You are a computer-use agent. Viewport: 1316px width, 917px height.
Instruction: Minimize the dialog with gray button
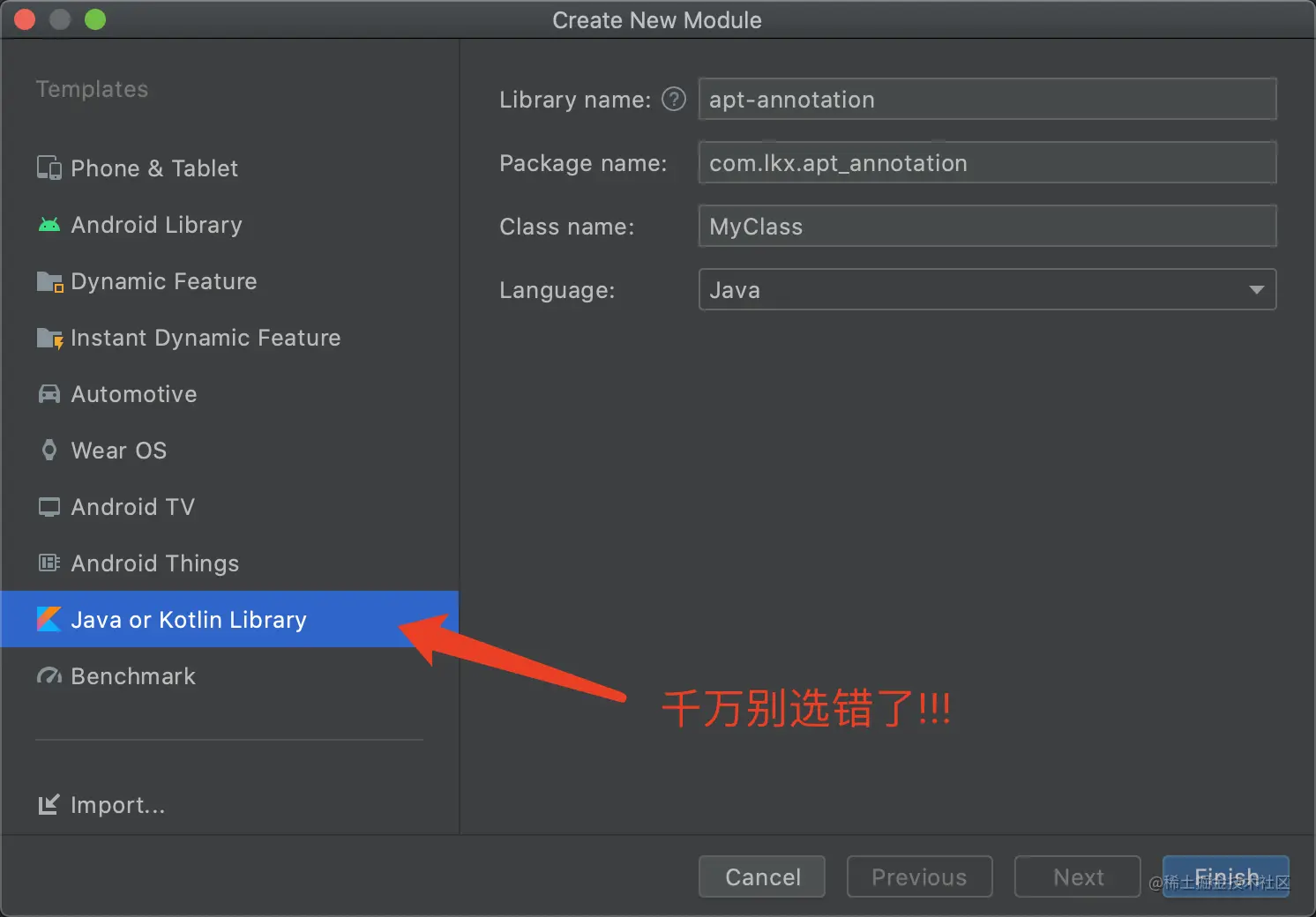click(x=60, y=19)
